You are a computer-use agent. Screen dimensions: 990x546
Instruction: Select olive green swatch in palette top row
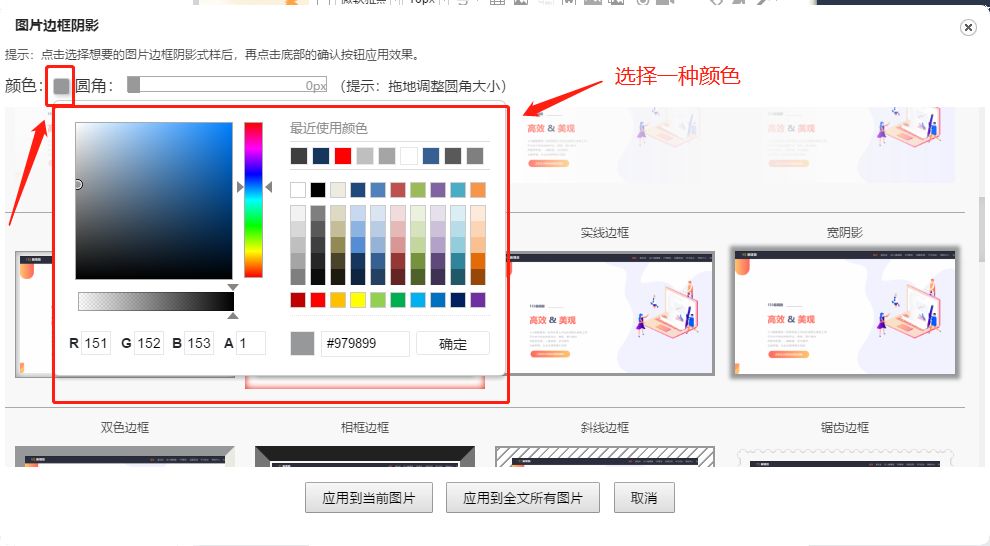click(418, 190)
